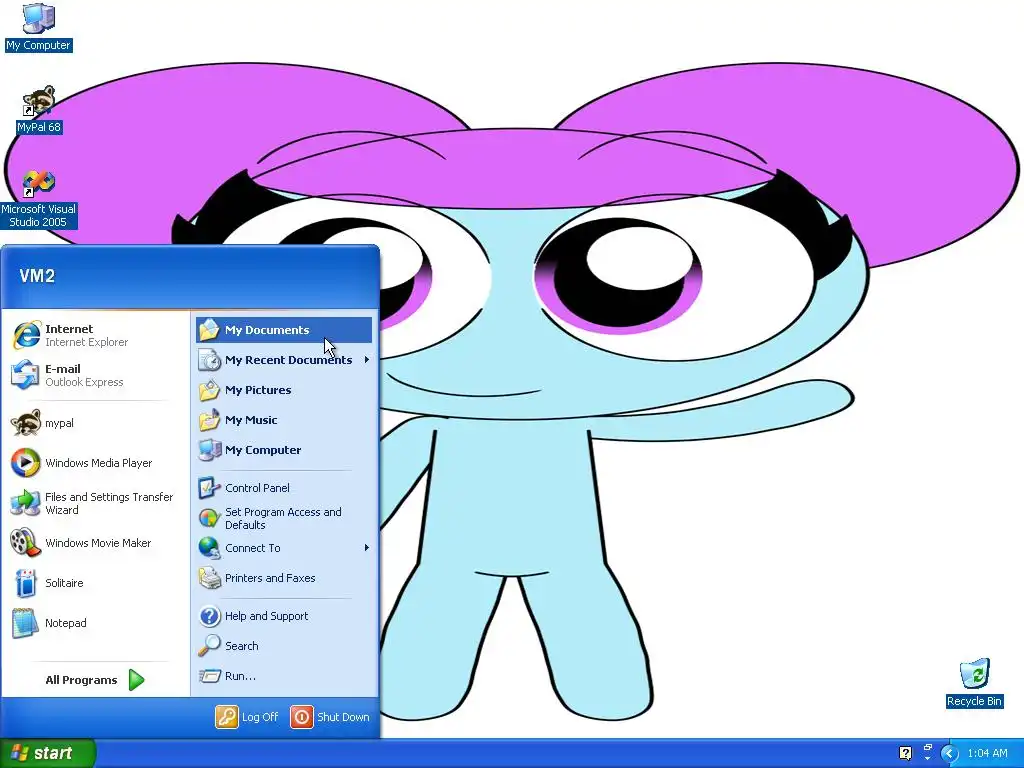Open My Music folder

pyautogui.click(x=283, y=420)
